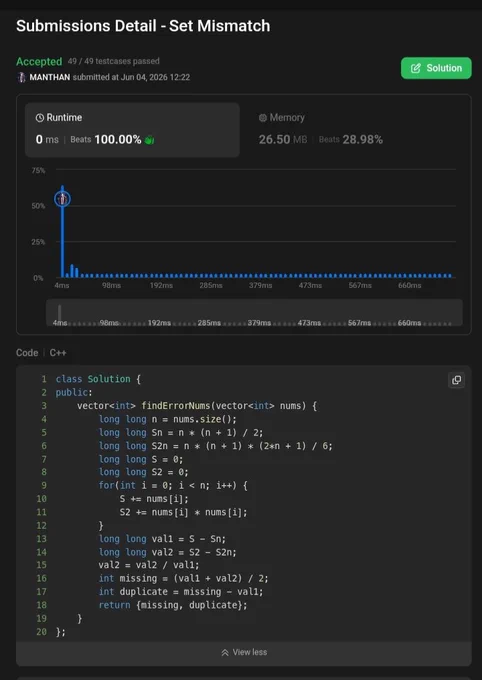This screenshot has width=482, height=680.
Task: Click the C++ language label
Action: [58, 353]
